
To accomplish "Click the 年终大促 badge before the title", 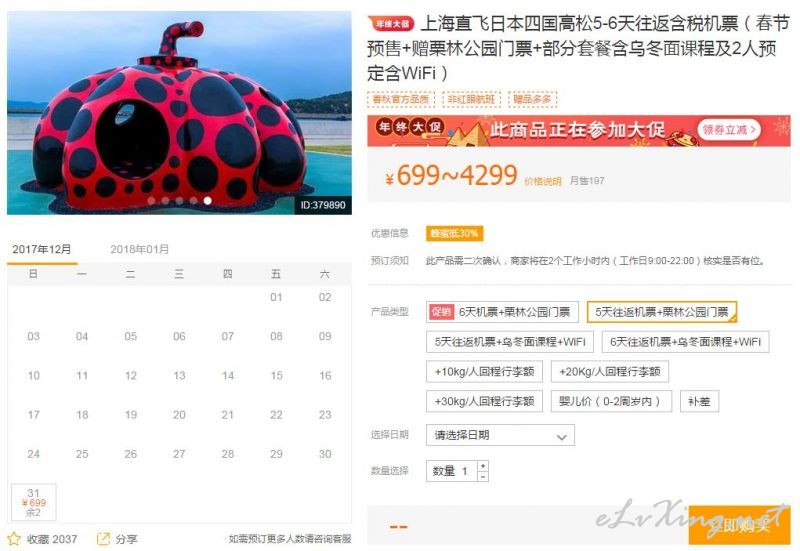I will [391, 23].
